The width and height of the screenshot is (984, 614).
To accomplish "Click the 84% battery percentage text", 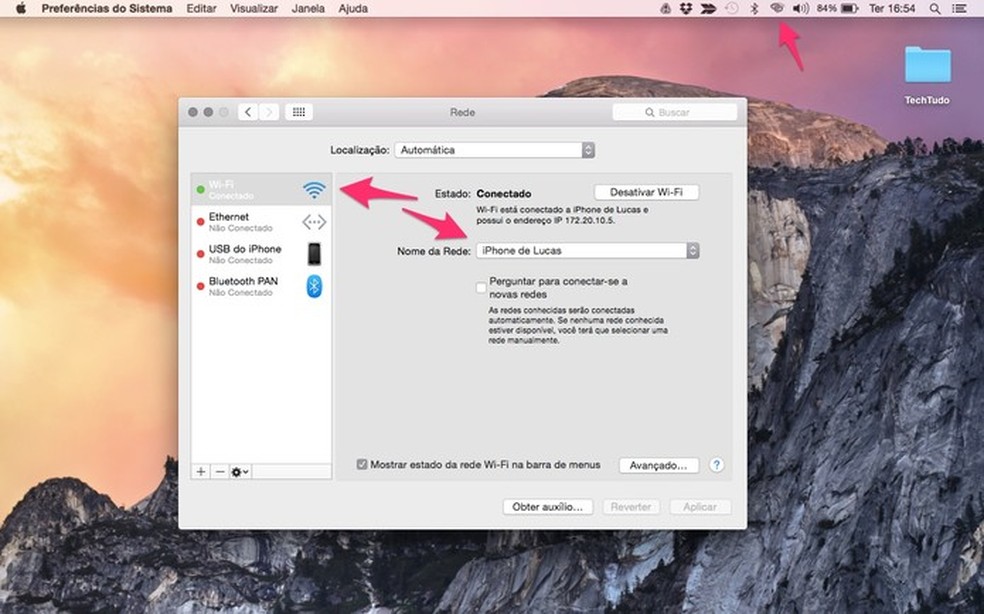I will 826,9.
